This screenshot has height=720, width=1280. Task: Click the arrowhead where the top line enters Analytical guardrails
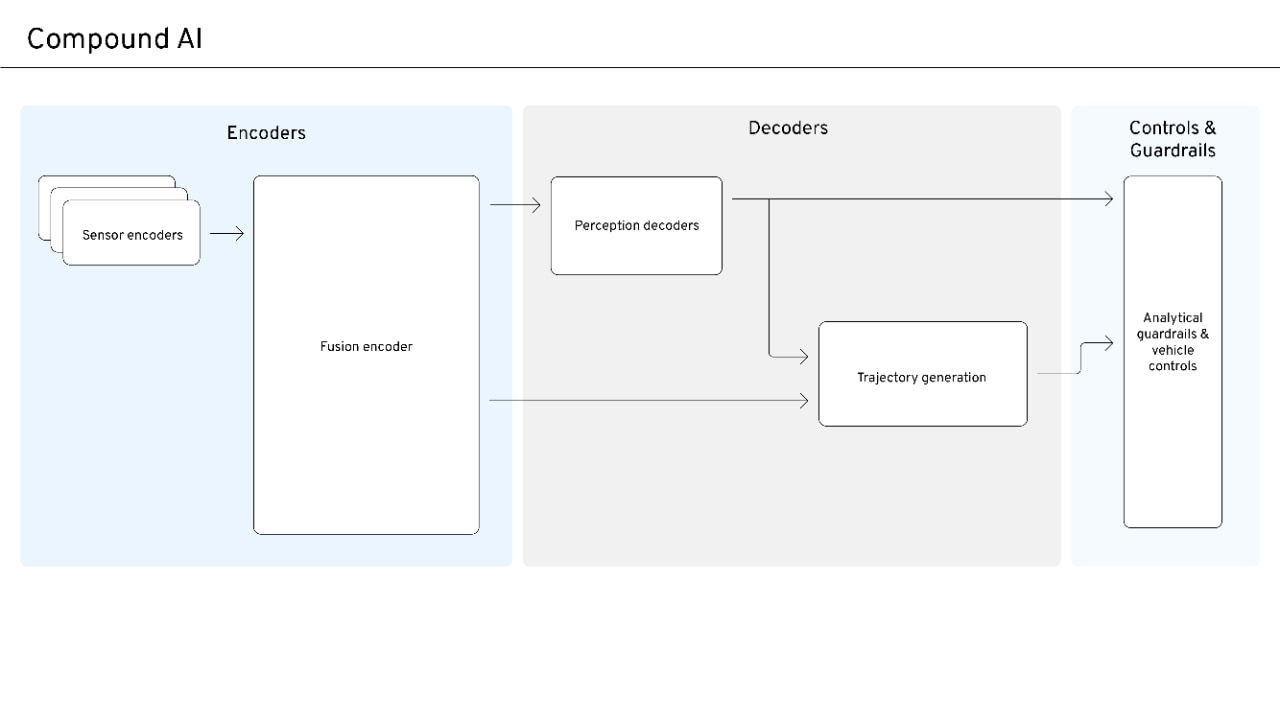point(1108,199)
